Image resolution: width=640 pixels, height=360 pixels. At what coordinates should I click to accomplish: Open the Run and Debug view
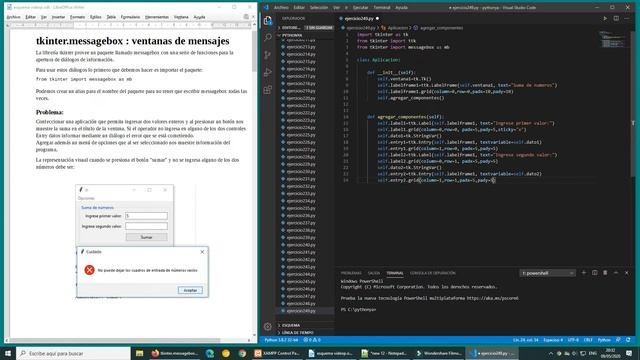point(268,72)
